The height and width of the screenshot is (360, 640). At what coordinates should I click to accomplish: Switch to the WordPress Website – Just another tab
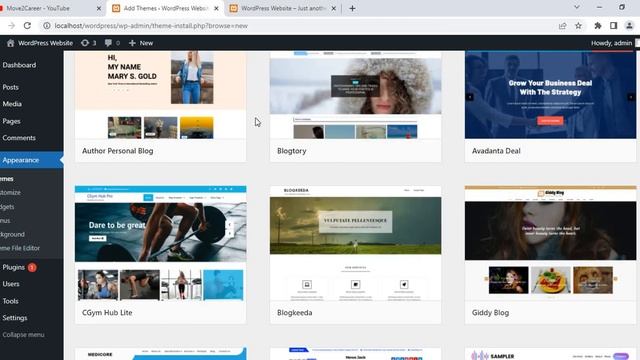tap(282, 8)
